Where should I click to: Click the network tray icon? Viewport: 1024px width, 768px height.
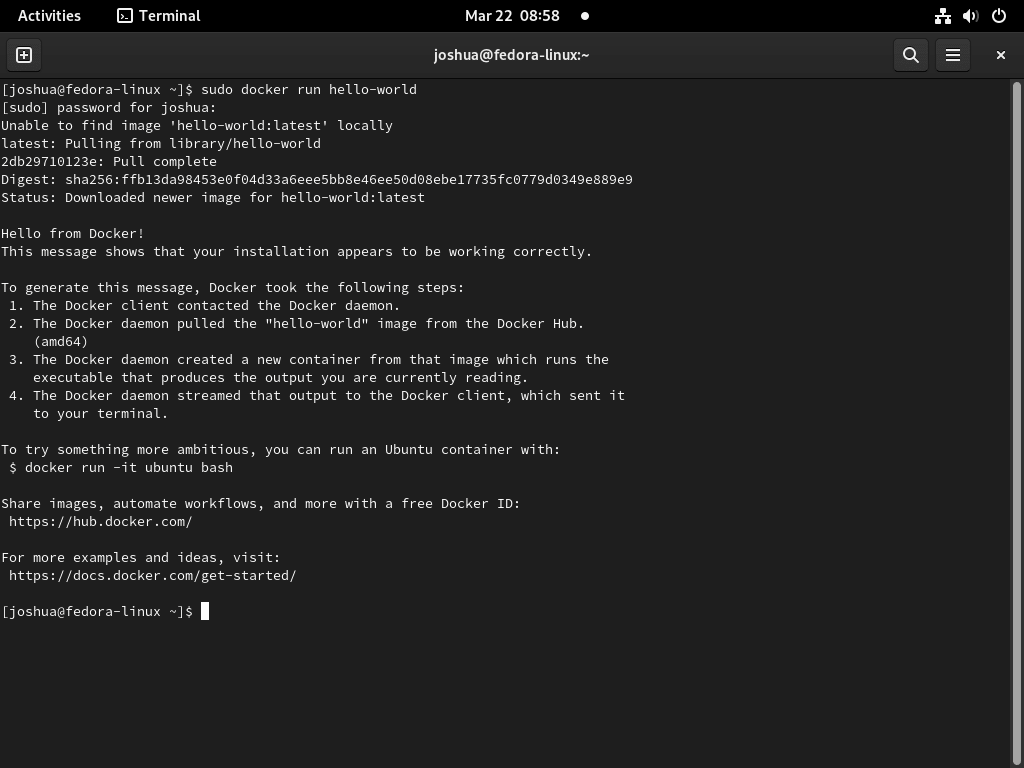(941, 15)
